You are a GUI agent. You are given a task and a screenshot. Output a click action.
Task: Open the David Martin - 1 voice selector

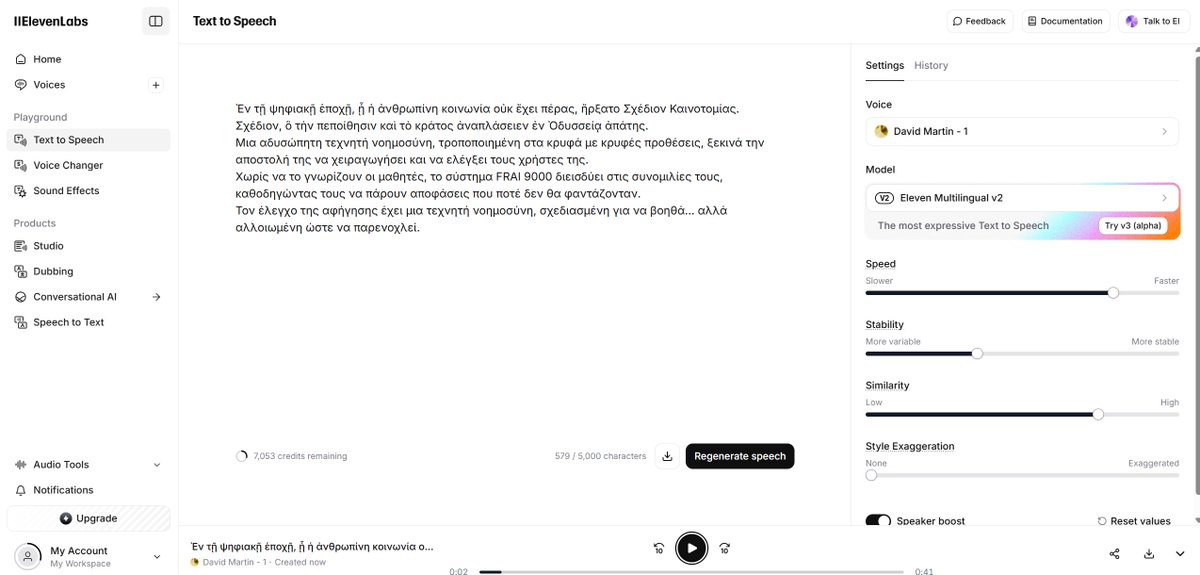[x=1022, y=131]
